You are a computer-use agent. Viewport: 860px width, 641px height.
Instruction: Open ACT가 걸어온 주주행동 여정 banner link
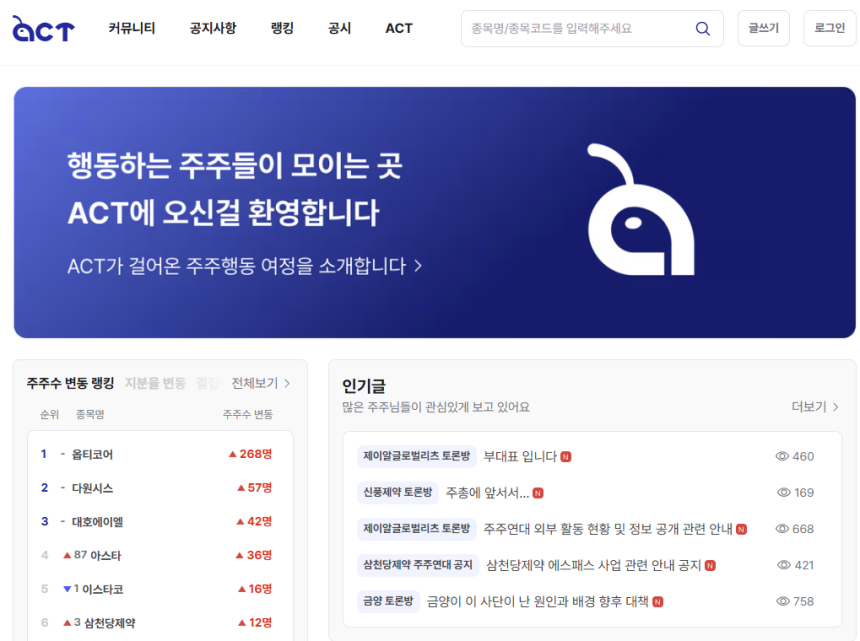(244, 266)
